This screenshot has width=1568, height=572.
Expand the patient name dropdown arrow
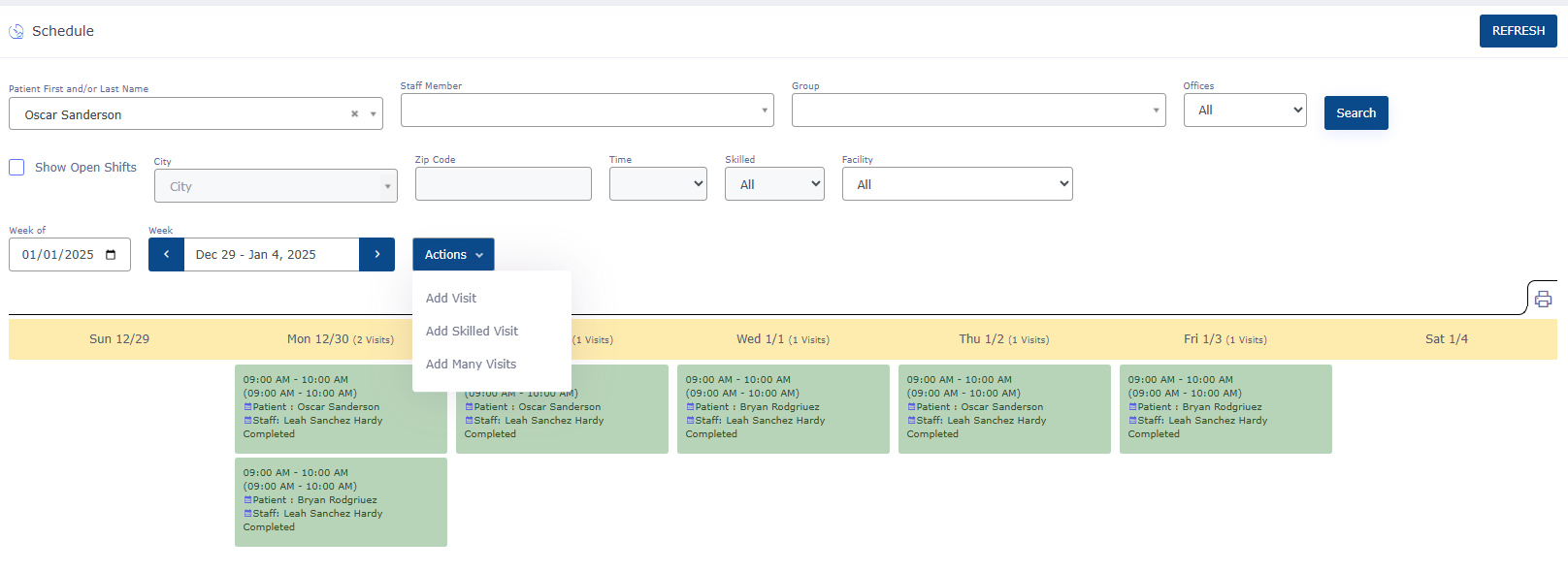[x=373, y=113]
